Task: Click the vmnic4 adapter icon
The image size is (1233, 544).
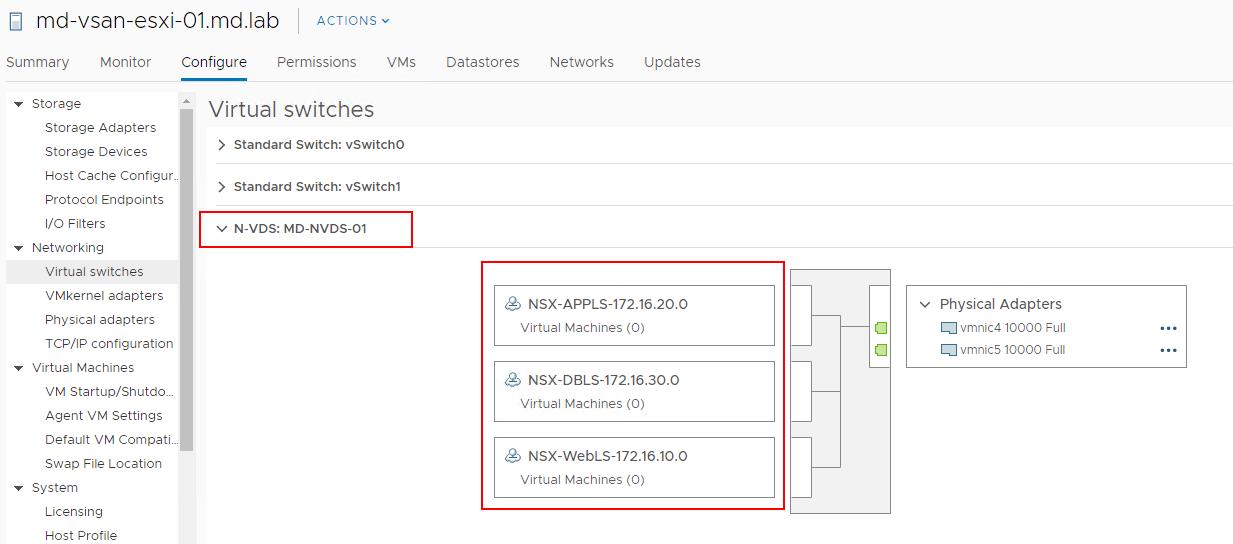Action: pos(949,328)
